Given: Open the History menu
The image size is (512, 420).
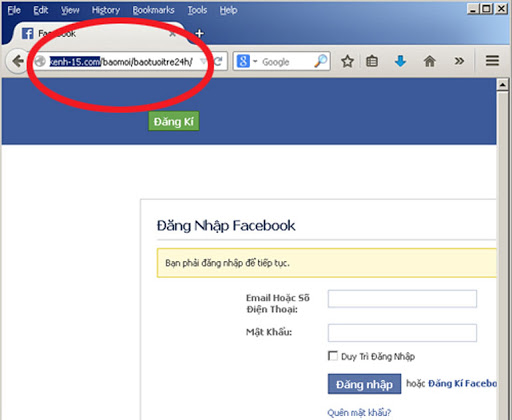Looking at the screenshot, I should [x=106, y=10].
